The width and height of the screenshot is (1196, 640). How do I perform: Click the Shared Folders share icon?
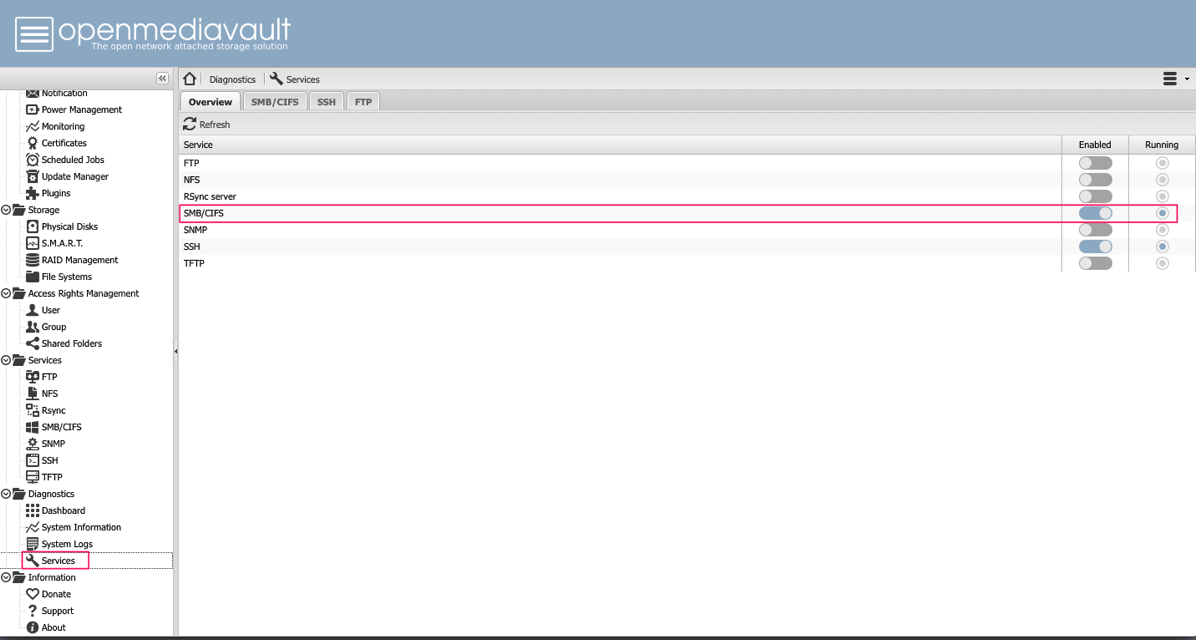tap(32, 344)
